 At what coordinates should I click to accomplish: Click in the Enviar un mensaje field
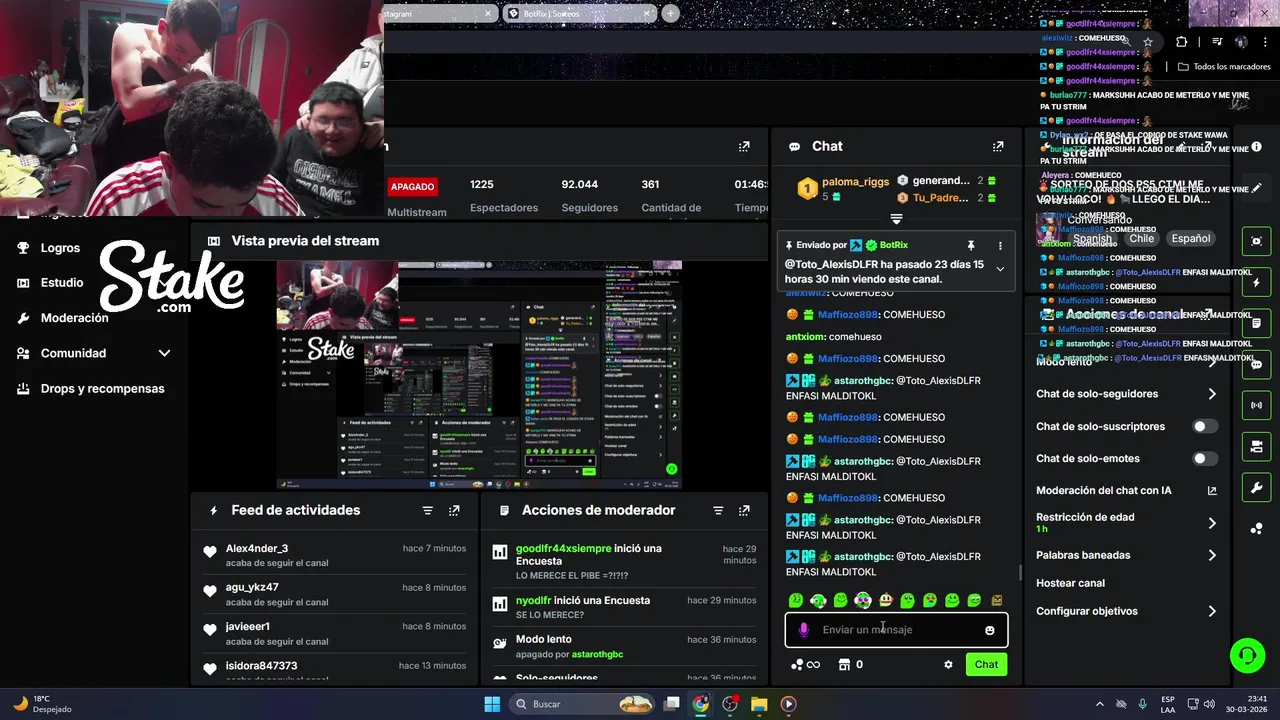[x=896, y=630]
